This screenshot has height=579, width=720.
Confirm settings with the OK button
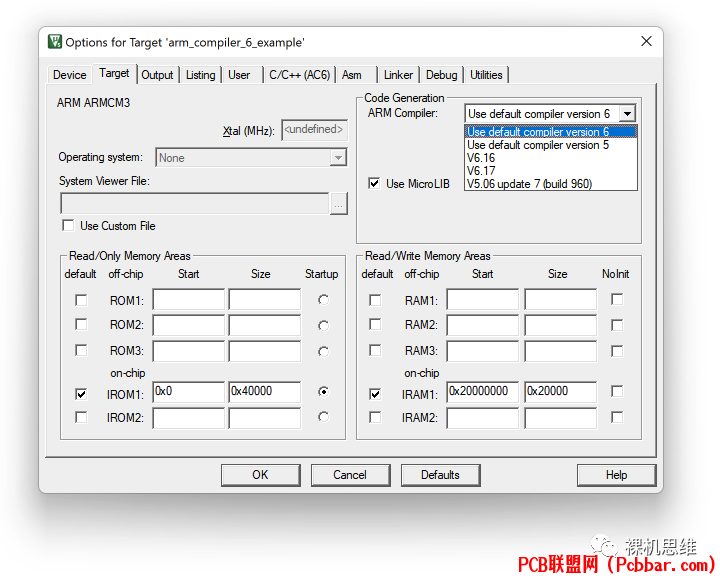(x=261, y=475)
